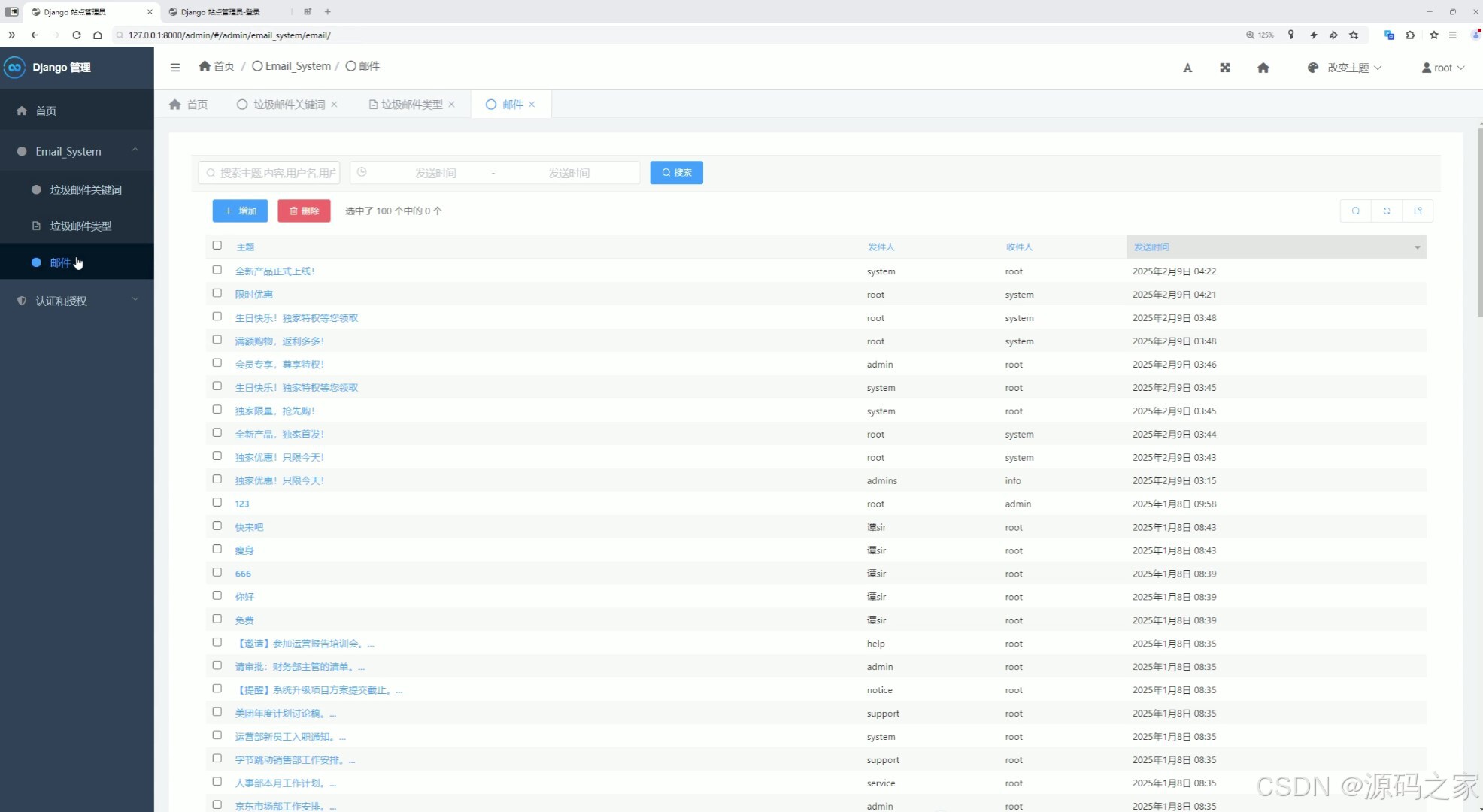Tick the checkbox for '限时优惠' row

click(217, 293)
